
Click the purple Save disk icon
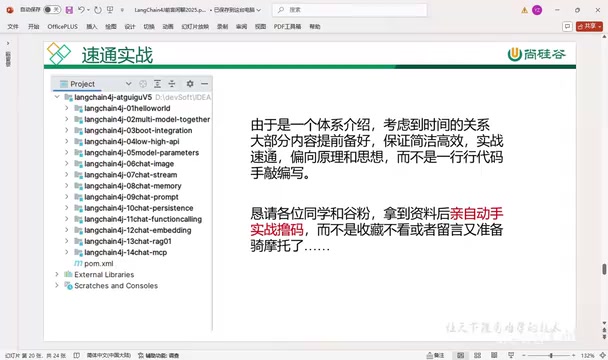point(69,10)
